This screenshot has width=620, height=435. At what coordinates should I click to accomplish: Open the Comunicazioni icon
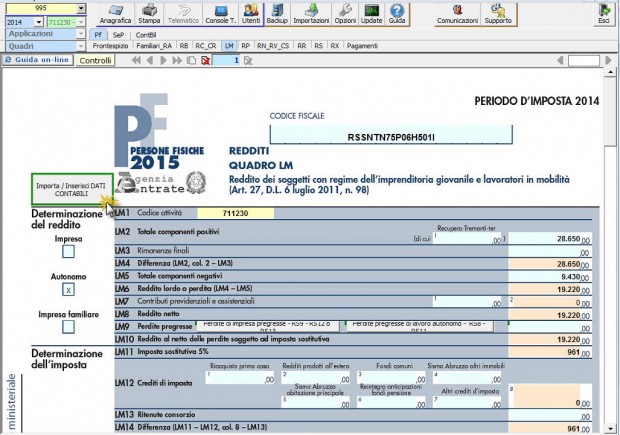pyautogui.click(x=457, y=14)
